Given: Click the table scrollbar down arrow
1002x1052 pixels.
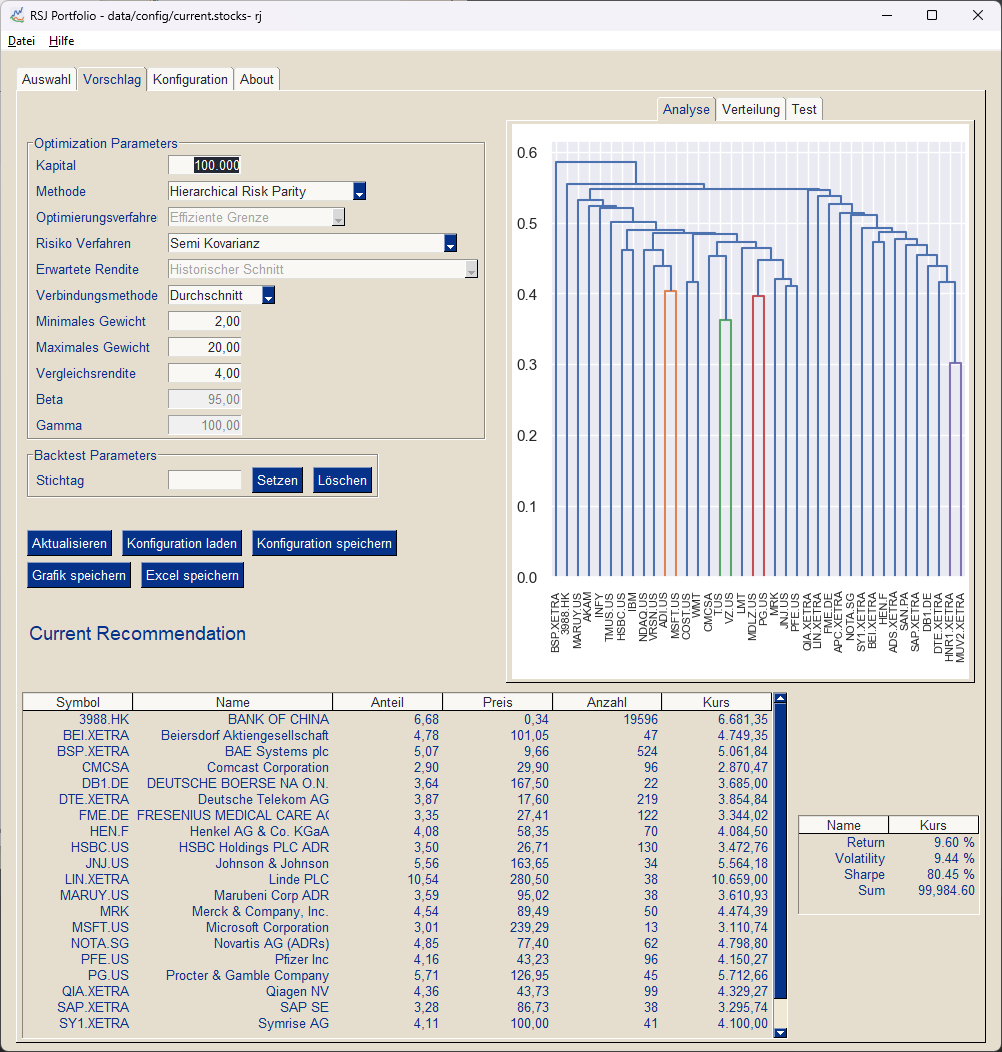Looking at the screenshot, I should [780, 1033].
